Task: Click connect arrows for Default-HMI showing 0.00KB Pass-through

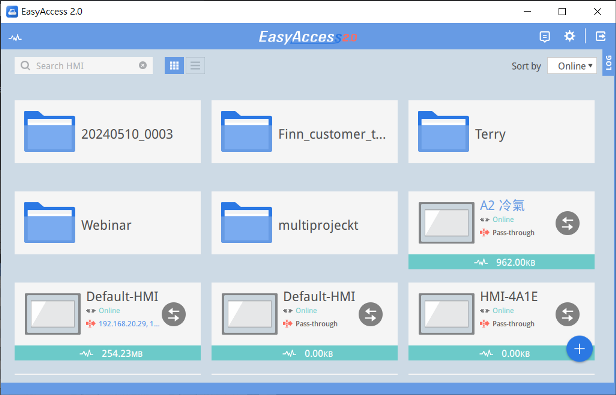Action: 370,314
